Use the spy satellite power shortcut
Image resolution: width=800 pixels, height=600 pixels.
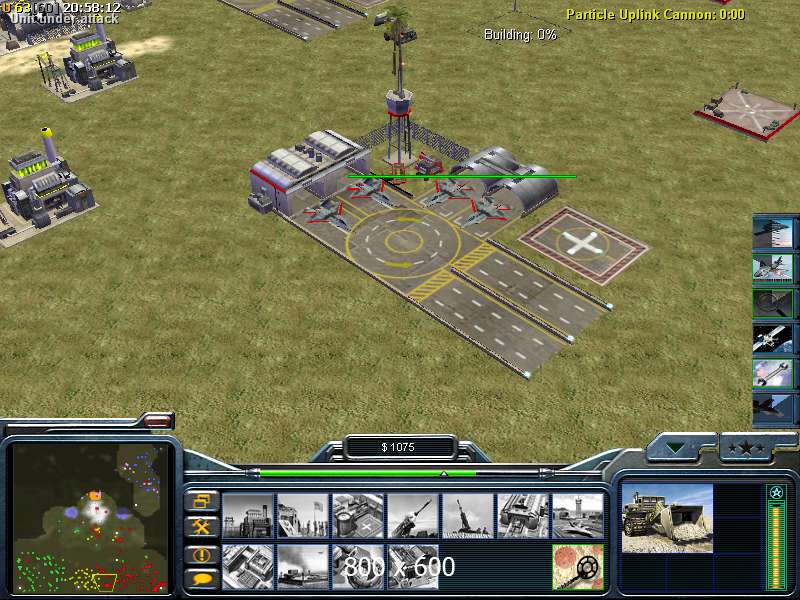click(x=772, y=339)
